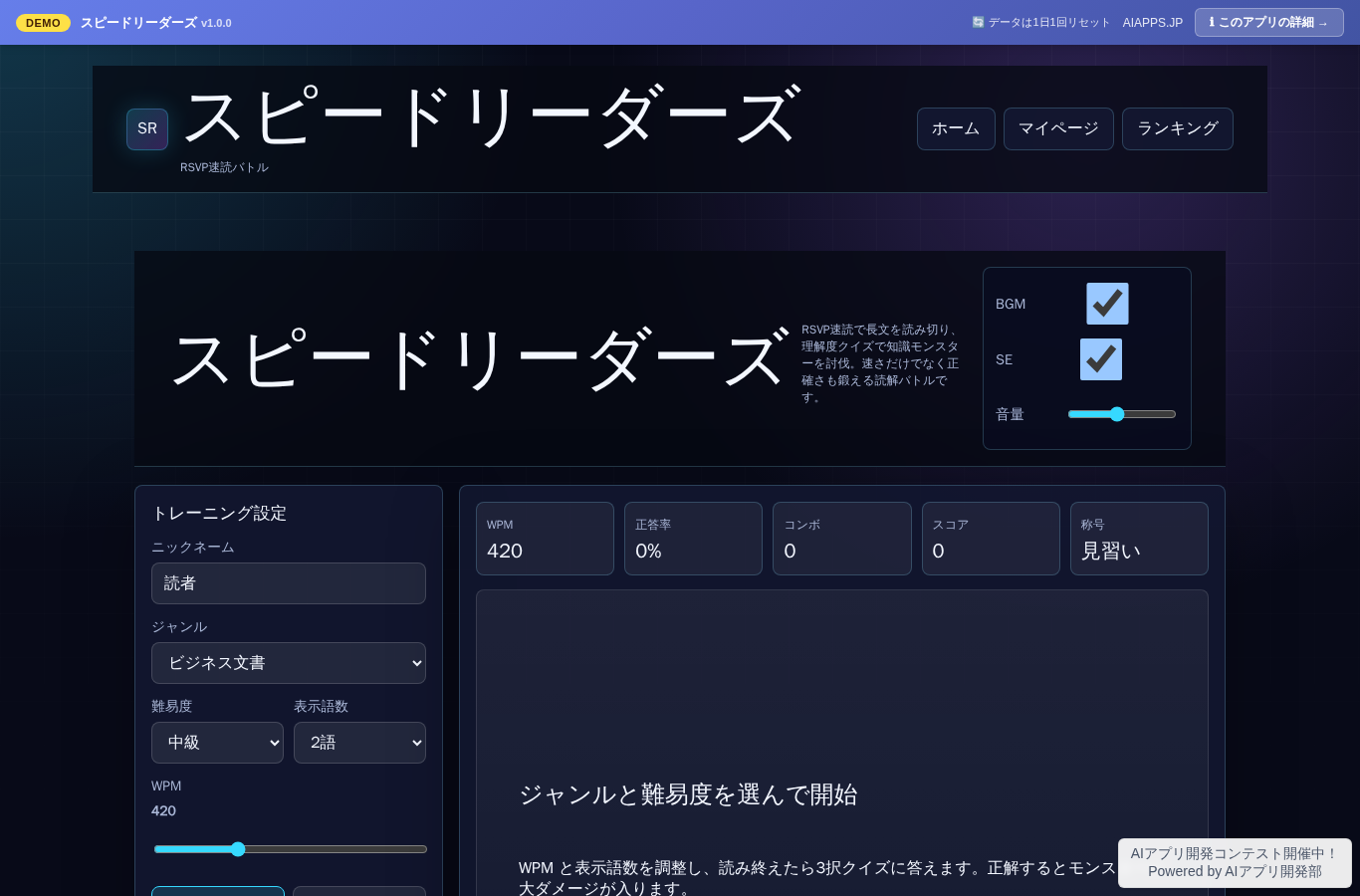Open the AIAPPS.JP link
Viewport: 1360px width, 896px height.
[1153, 23]
